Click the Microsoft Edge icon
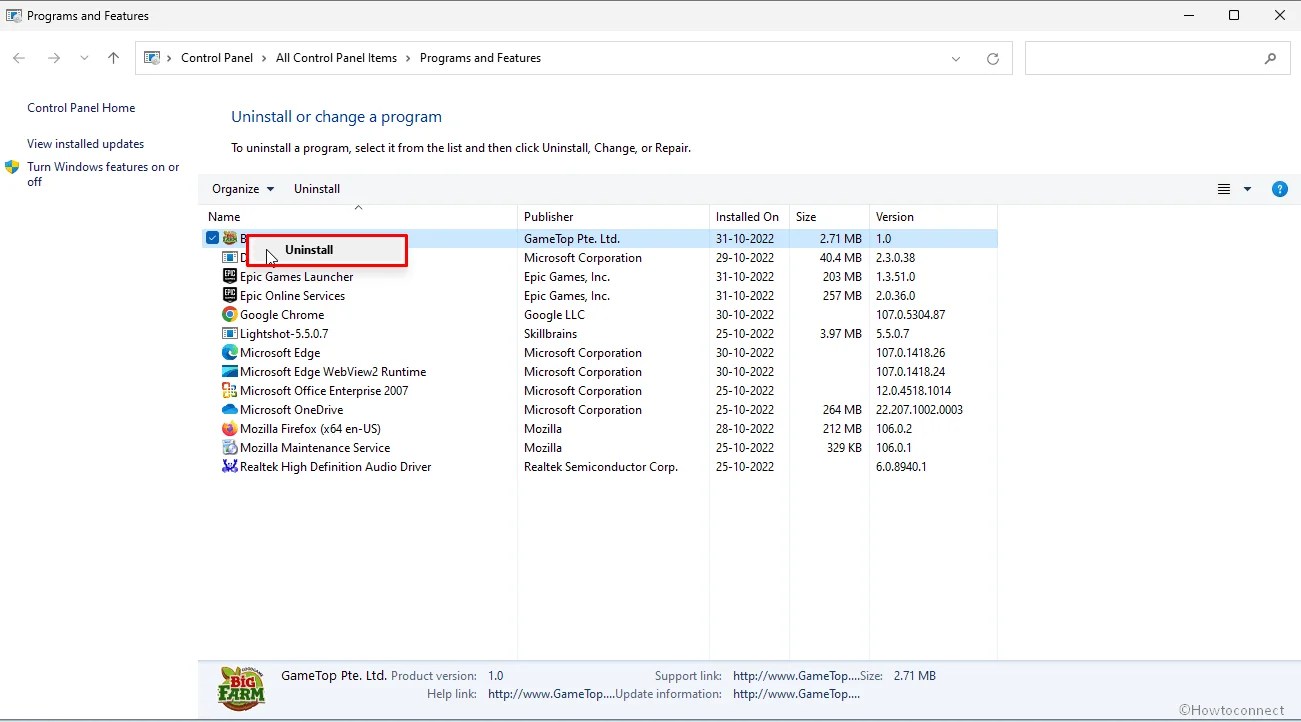The image size is (1301, 722). tap(230, 352)
